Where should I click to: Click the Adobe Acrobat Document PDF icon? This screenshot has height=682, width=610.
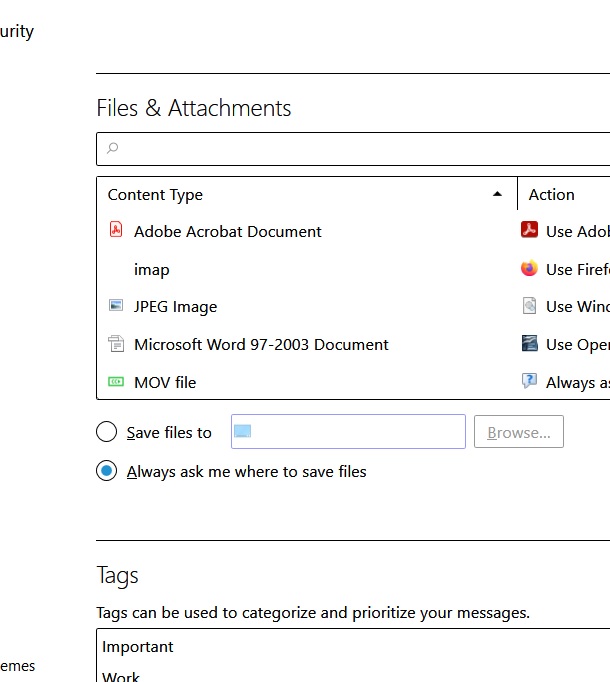point(116,231)
